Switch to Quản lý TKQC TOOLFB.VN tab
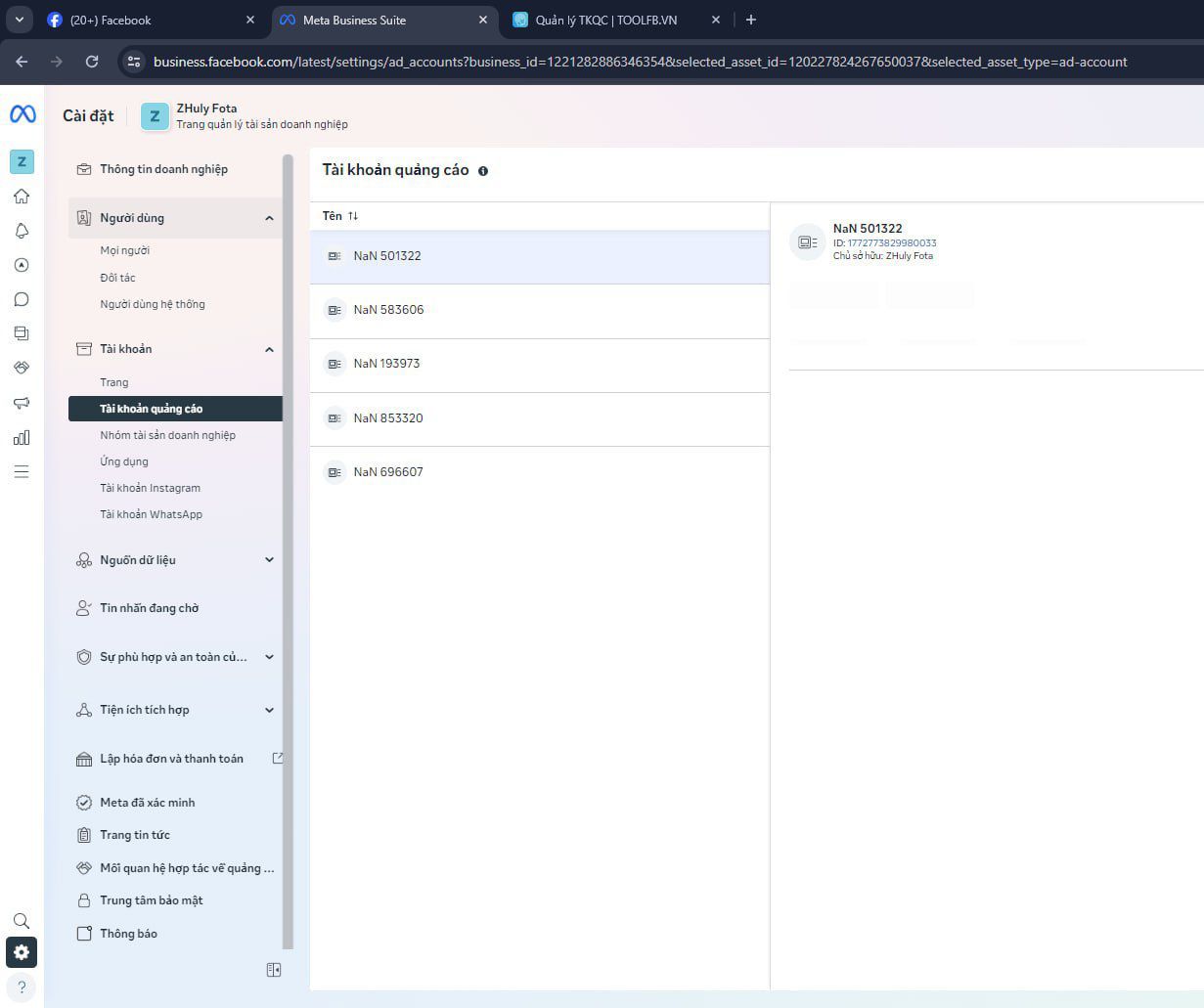The width and height of the screenshot is (1204, 1008). coord(616,20)
